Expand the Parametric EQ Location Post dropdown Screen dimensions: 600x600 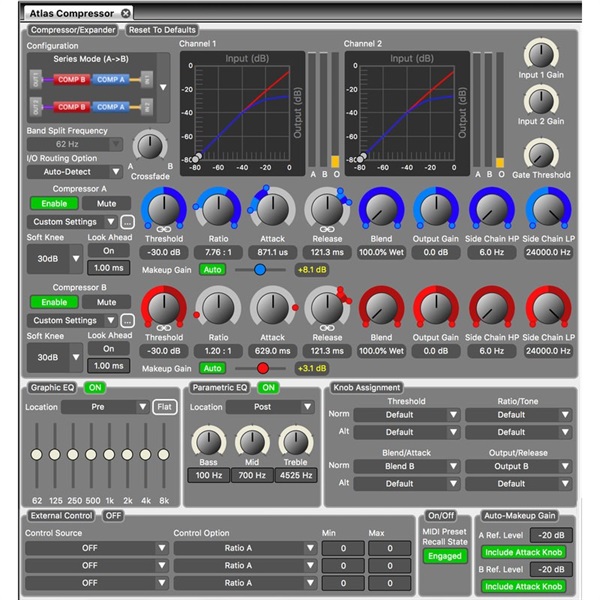(270, 407)
